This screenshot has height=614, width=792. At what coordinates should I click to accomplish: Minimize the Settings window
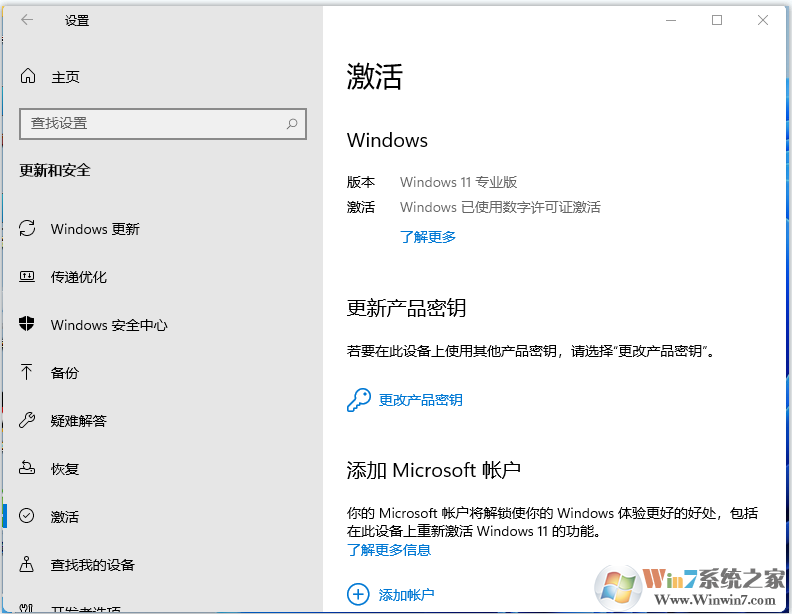pyautogui.click(x=670, y=20)
